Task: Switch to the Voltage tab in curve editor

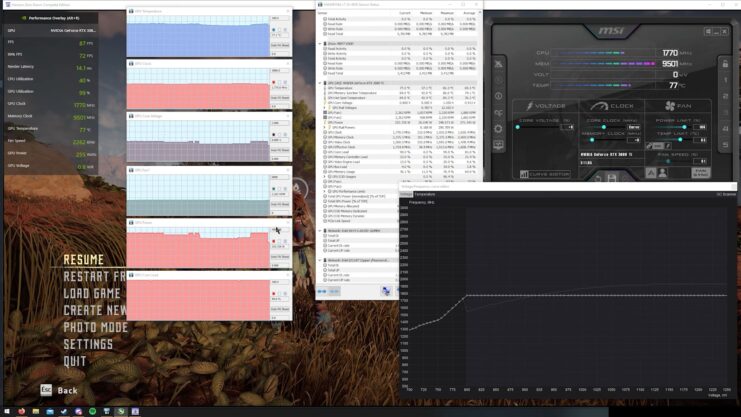Action: (x=406, y=194)
